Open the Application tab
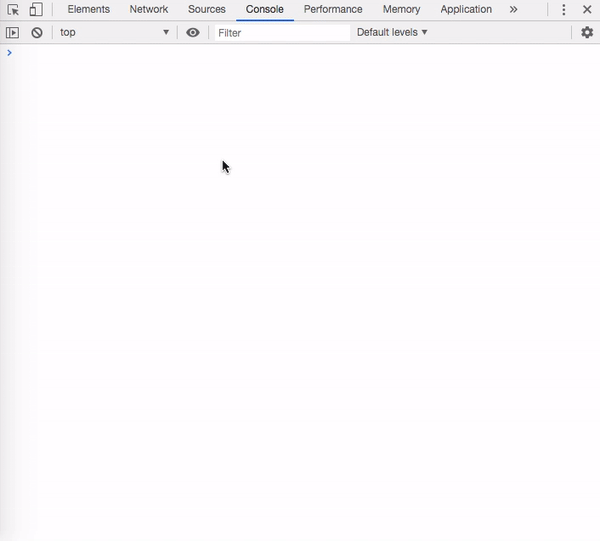The width and height of the screenshot is (600, 541). pos(466,9)
